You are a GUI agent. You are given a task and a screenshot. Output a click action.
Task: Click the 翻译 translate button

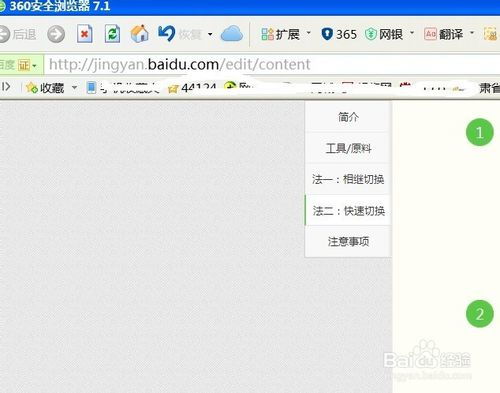point(444,34)
